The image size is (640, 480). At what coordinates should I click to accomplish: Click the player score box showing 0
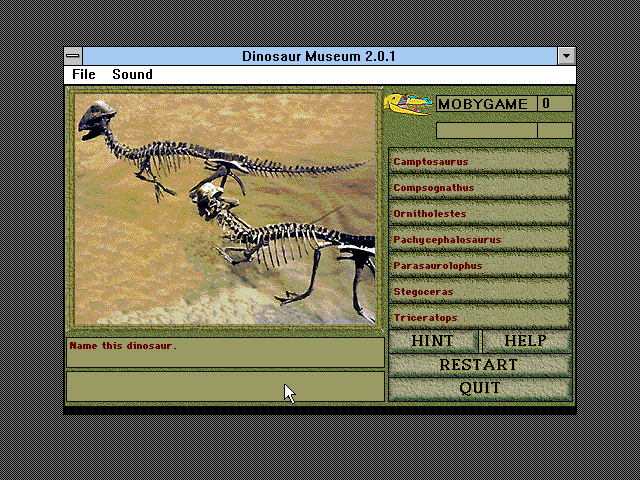pos(555,104)
